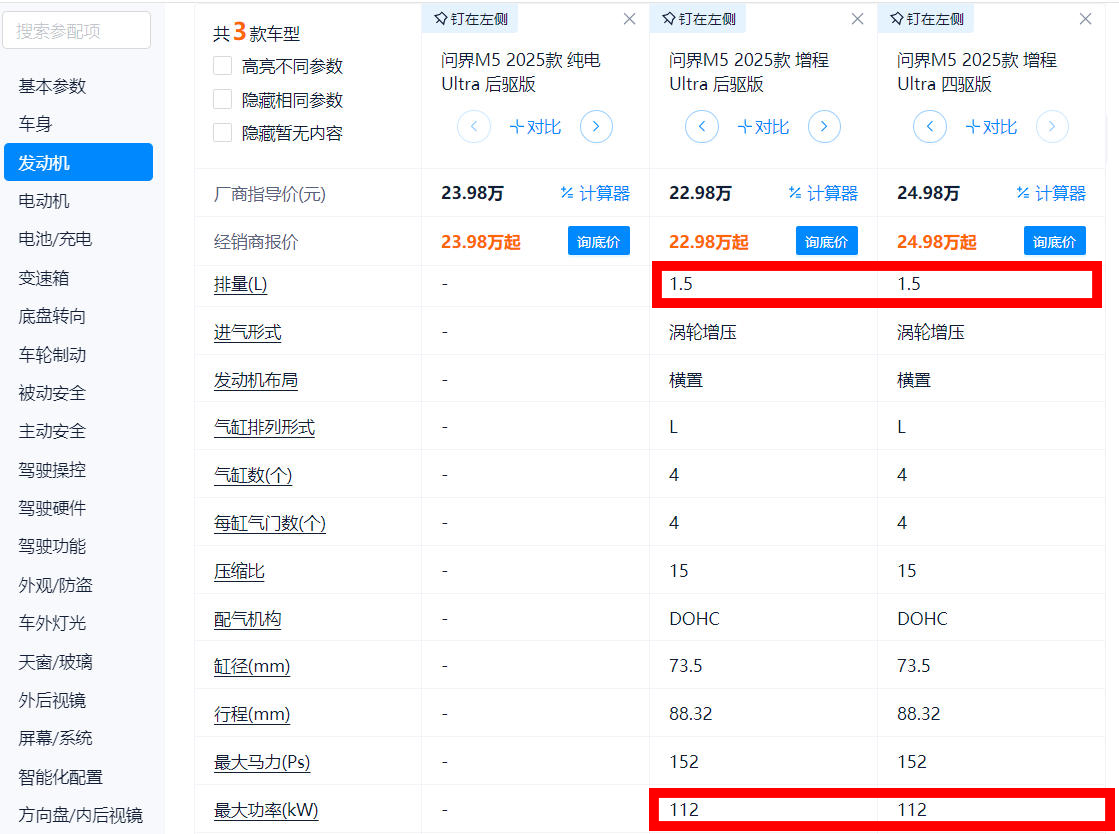The height and width of the screenshot is (834, 1119).
Task: Click model name 问界M5 2025款 增程 Ultra 四驱版
Action: click(x=977, y=72)
